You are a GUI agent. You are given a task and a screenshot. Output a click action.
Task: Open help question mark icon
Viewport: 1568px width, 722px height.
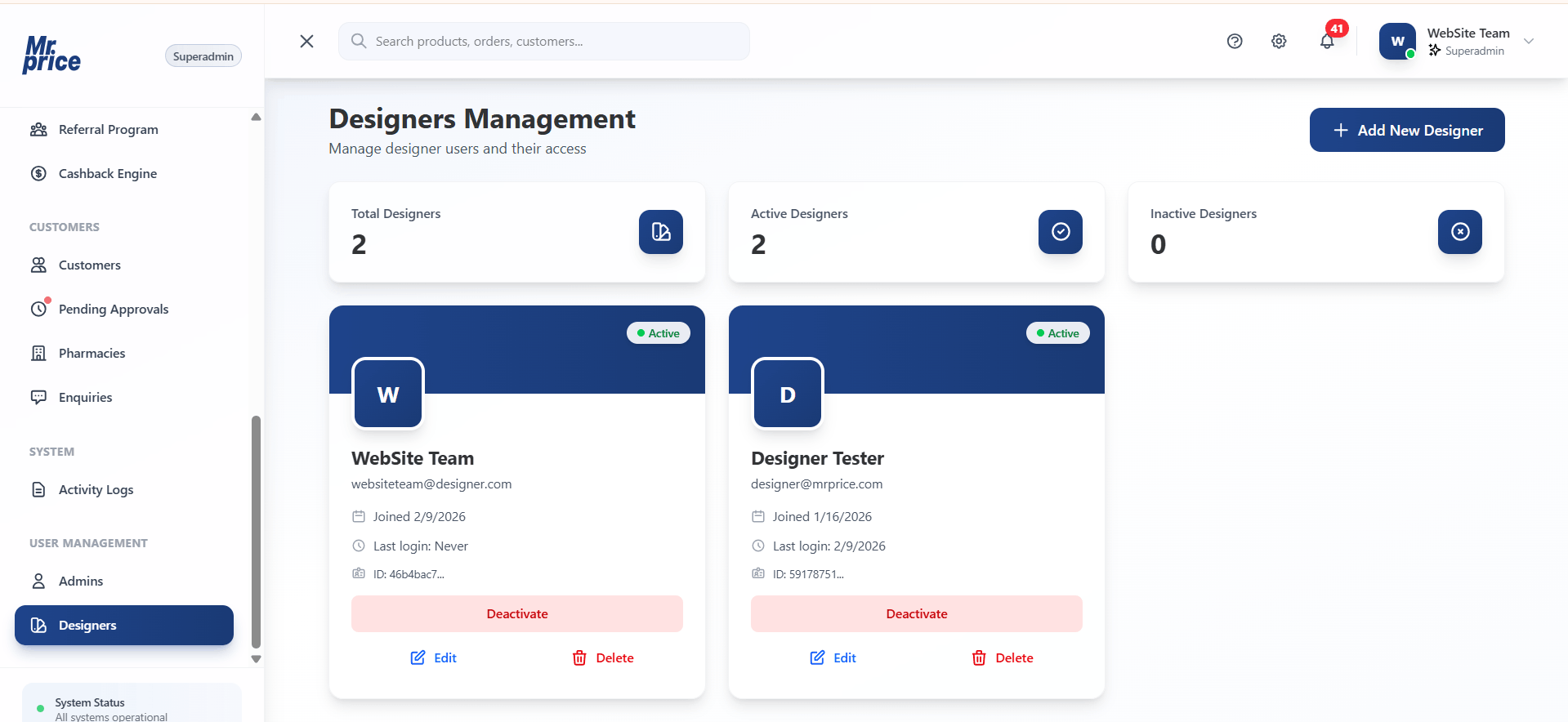[1235, 41]
